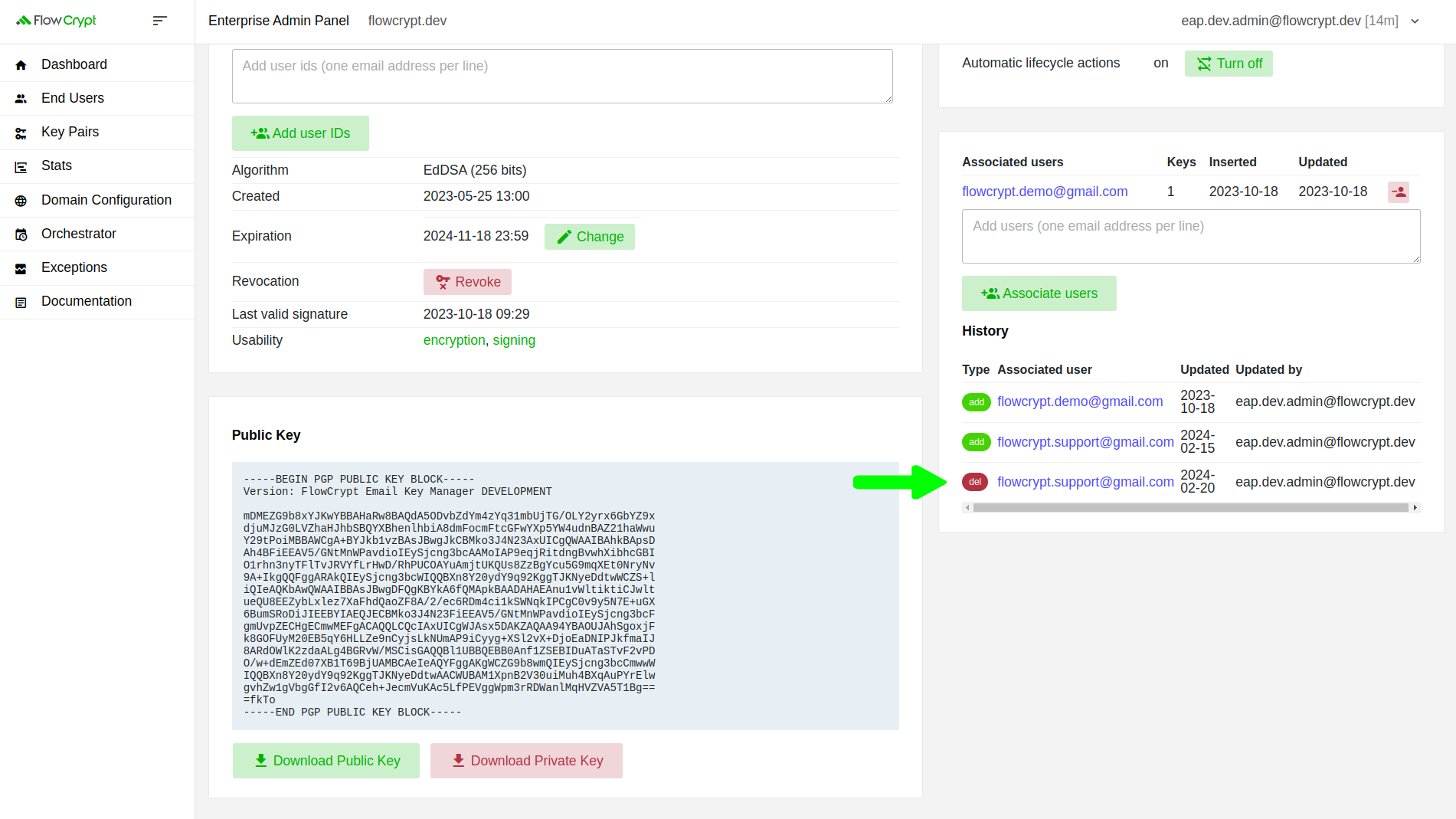The width and height of the screenshot is (1456, 819).
Task: Click the scrollbar left arrow in History
Action: [967, 507]
